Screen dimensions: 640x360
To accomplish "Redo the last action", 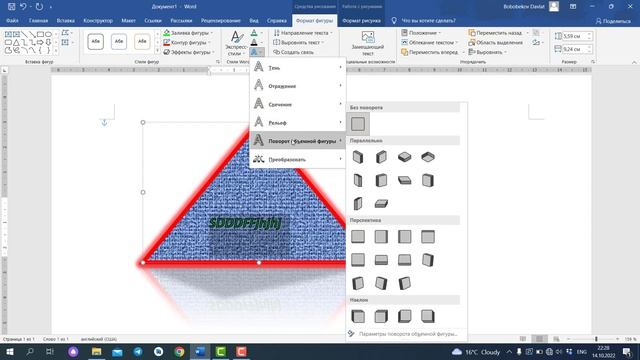I will point(39,7).
